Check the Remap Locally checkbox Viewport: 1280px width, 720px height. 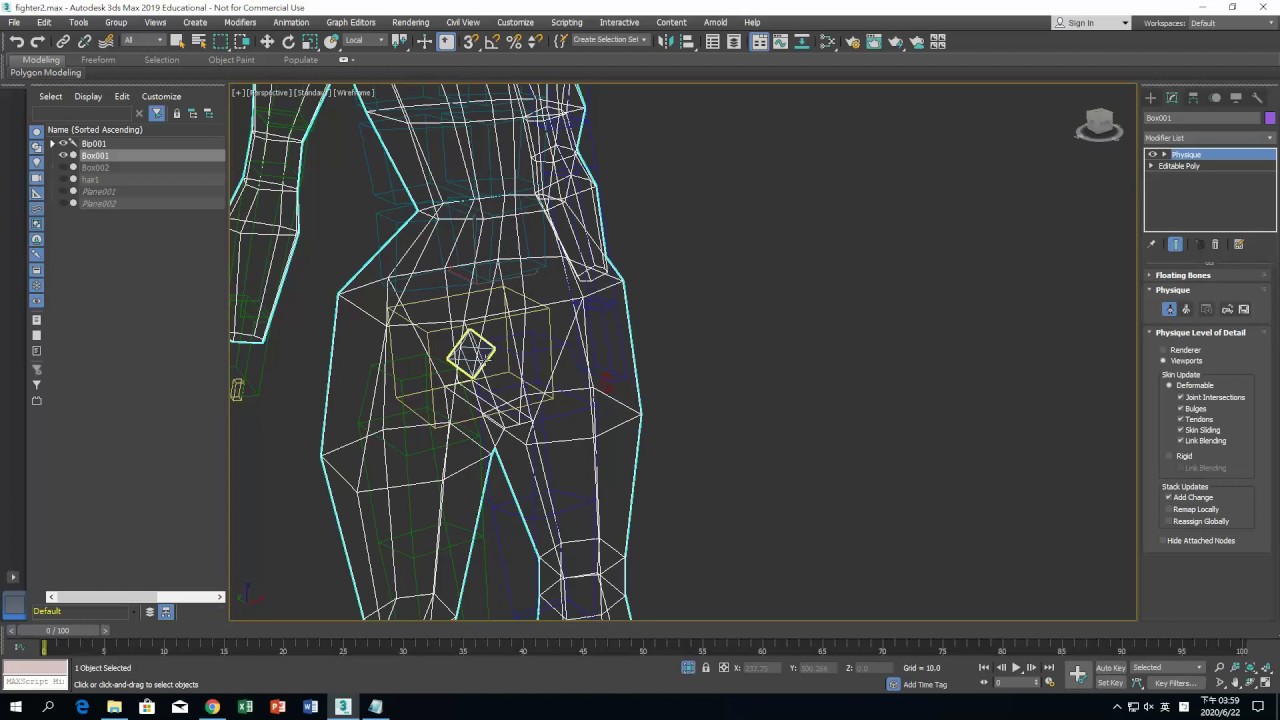click(1168, 509)
